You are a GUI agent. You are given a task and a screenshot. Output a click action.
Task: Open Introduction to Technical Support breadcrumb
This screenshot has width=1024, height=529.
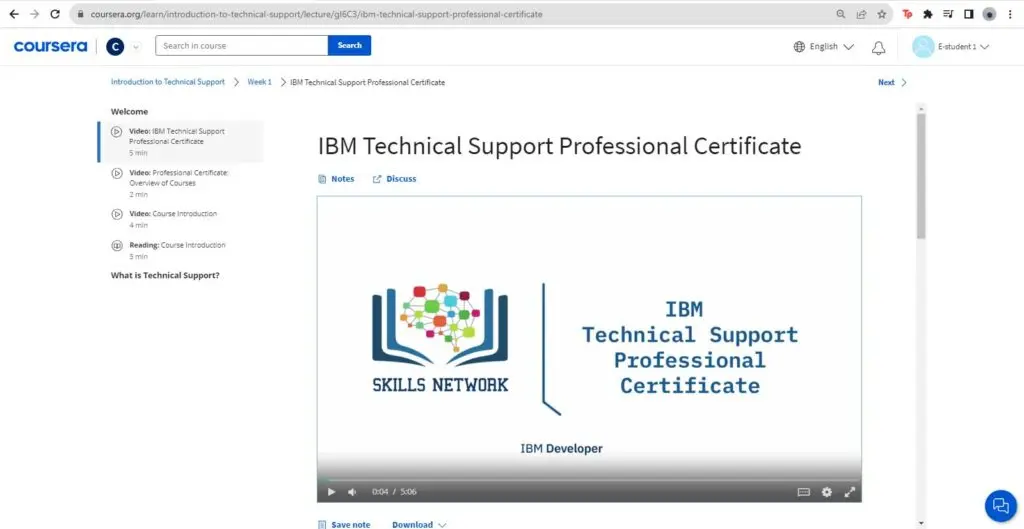pyautogui.click(x=168, y=82)
